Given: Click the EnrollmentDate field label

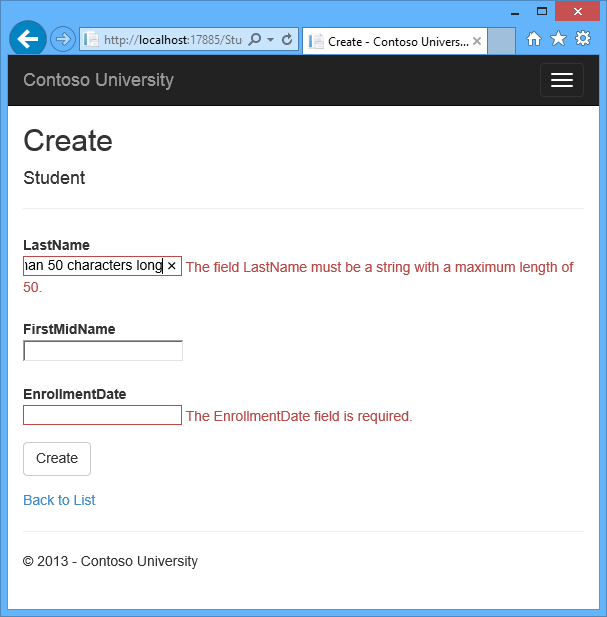Looking at the screenshot, I should 75,394.
